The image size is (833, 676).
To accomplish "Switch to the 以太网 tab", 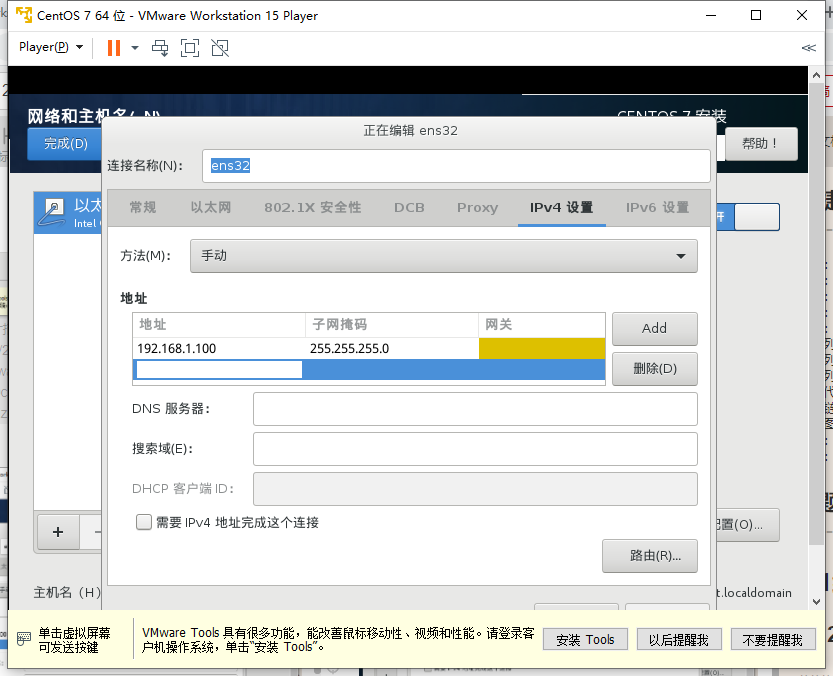I will tap(211, 207).
